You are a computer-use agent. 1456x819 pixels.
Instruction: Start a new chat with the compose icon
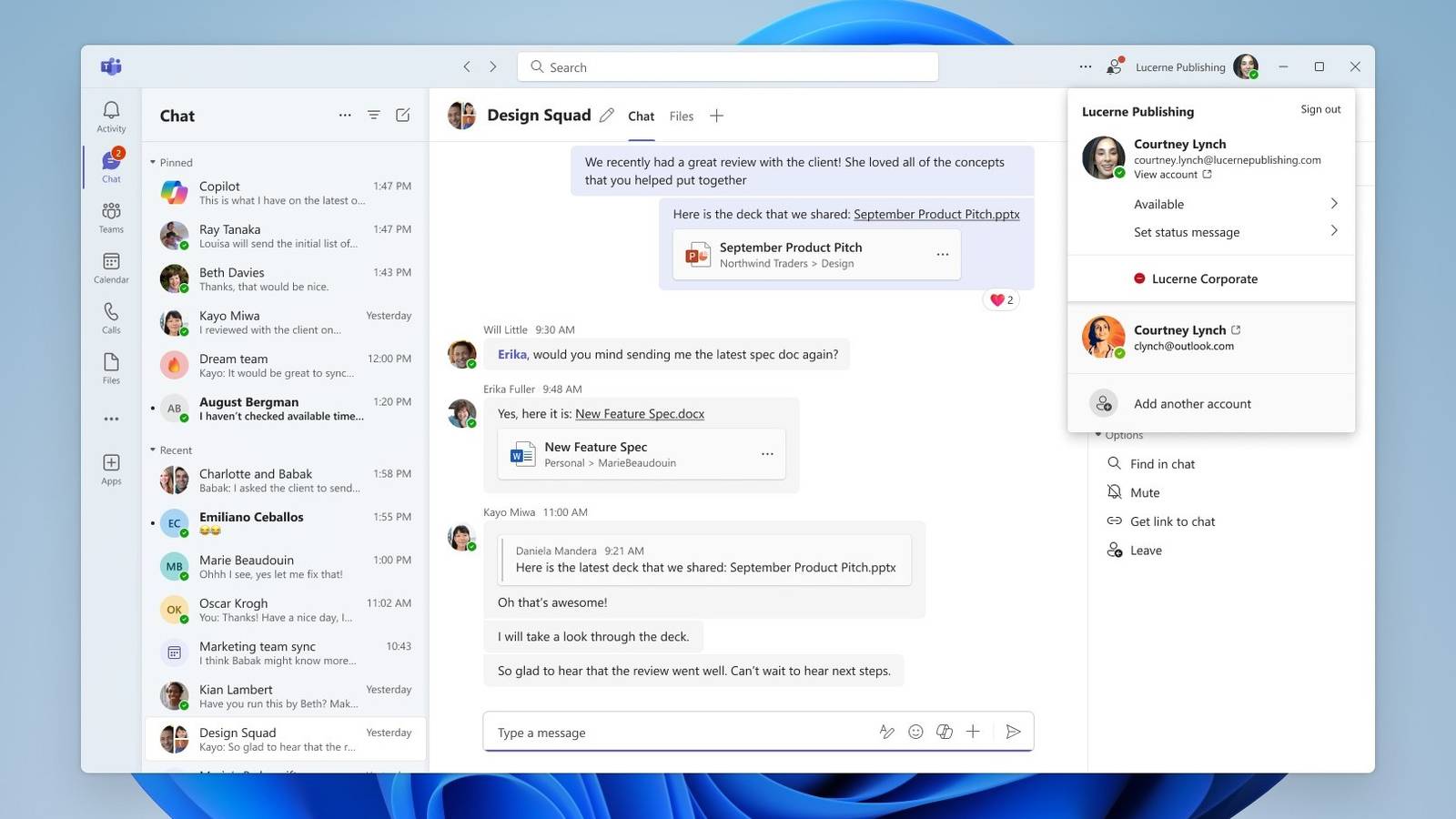[402, 116]
